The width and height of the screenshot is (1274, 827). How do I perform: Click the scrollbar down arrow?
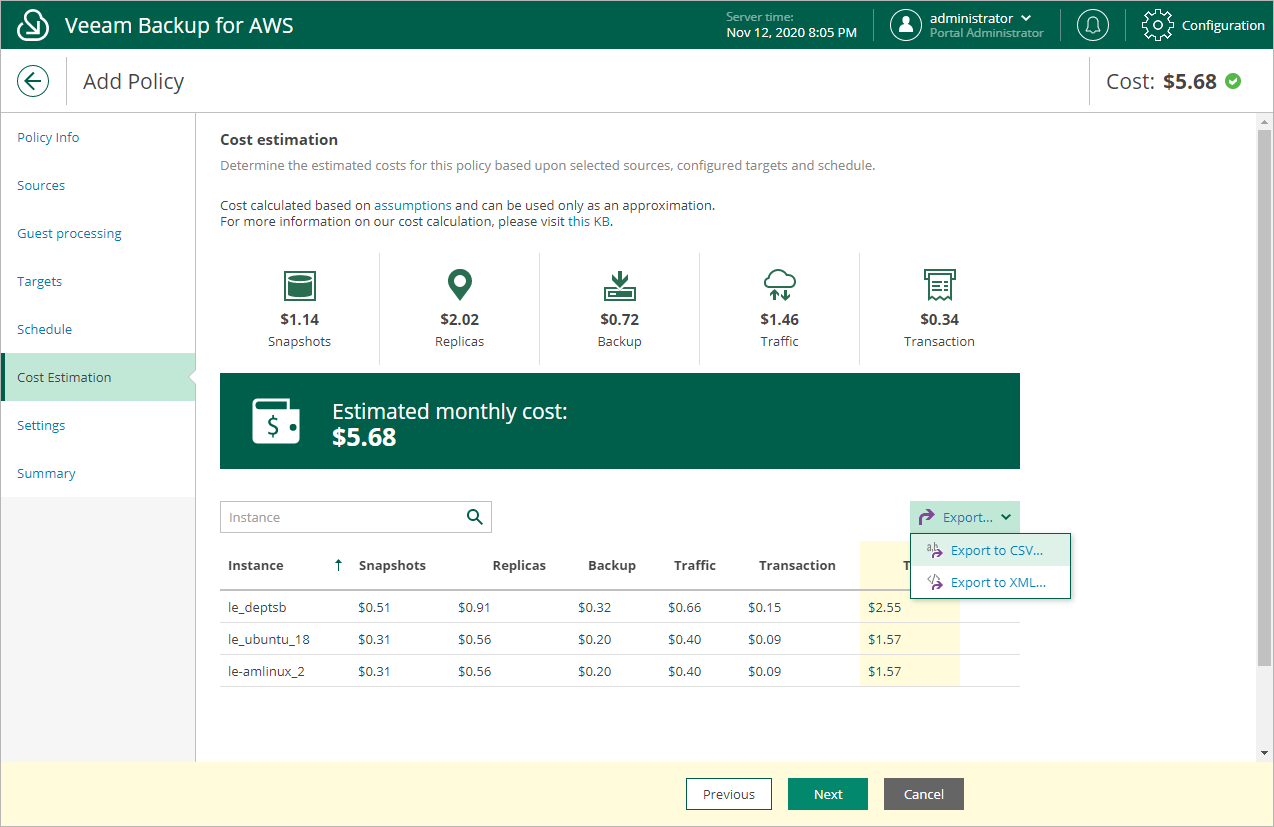(1265, 752)
